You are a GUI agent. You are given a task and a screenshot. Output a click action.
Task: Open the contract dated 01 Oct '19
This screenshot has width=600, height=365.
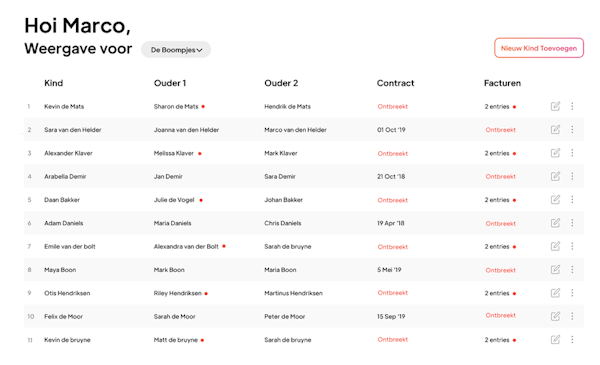(391, 130)
